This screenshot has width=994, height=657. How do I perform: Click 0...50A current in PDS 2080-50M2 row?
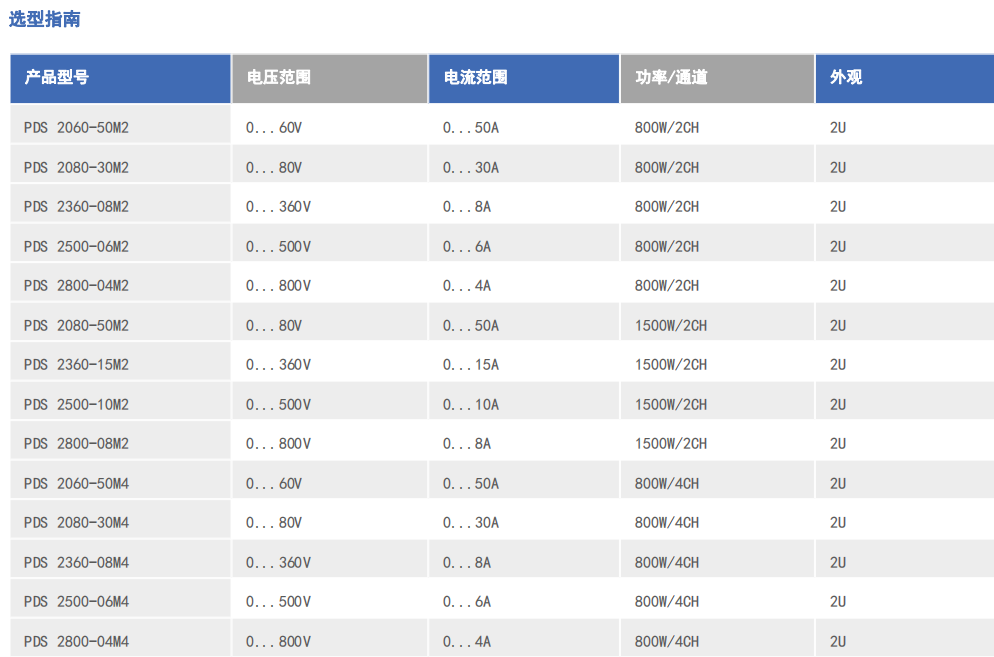[x=471, y=326]
